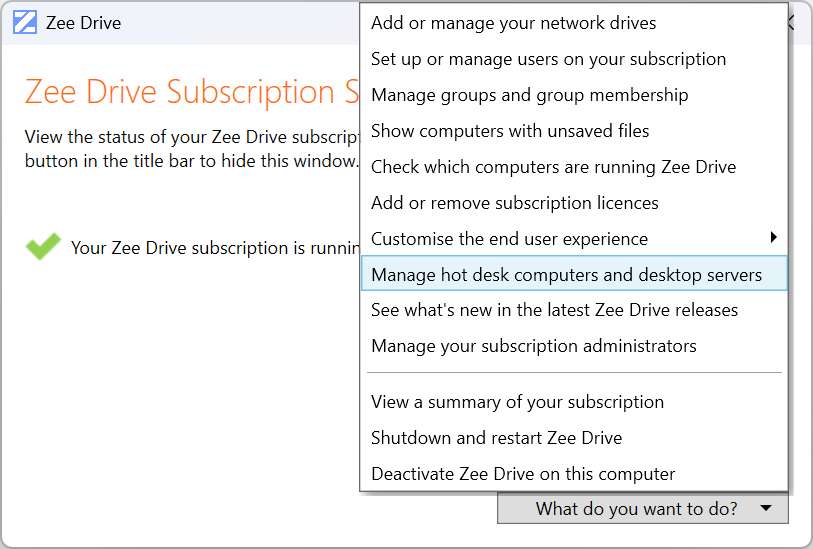Click the Zee Drive logo icon
The image size is (813, 549).
click(x=25, y=22)
